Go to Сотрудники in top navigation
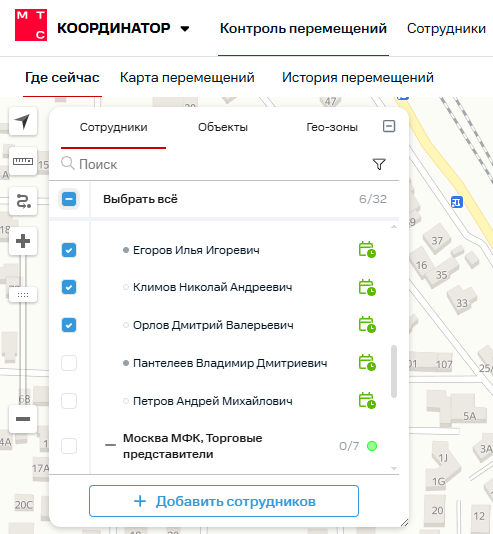The image size is (493, 534). coord(446,29)
